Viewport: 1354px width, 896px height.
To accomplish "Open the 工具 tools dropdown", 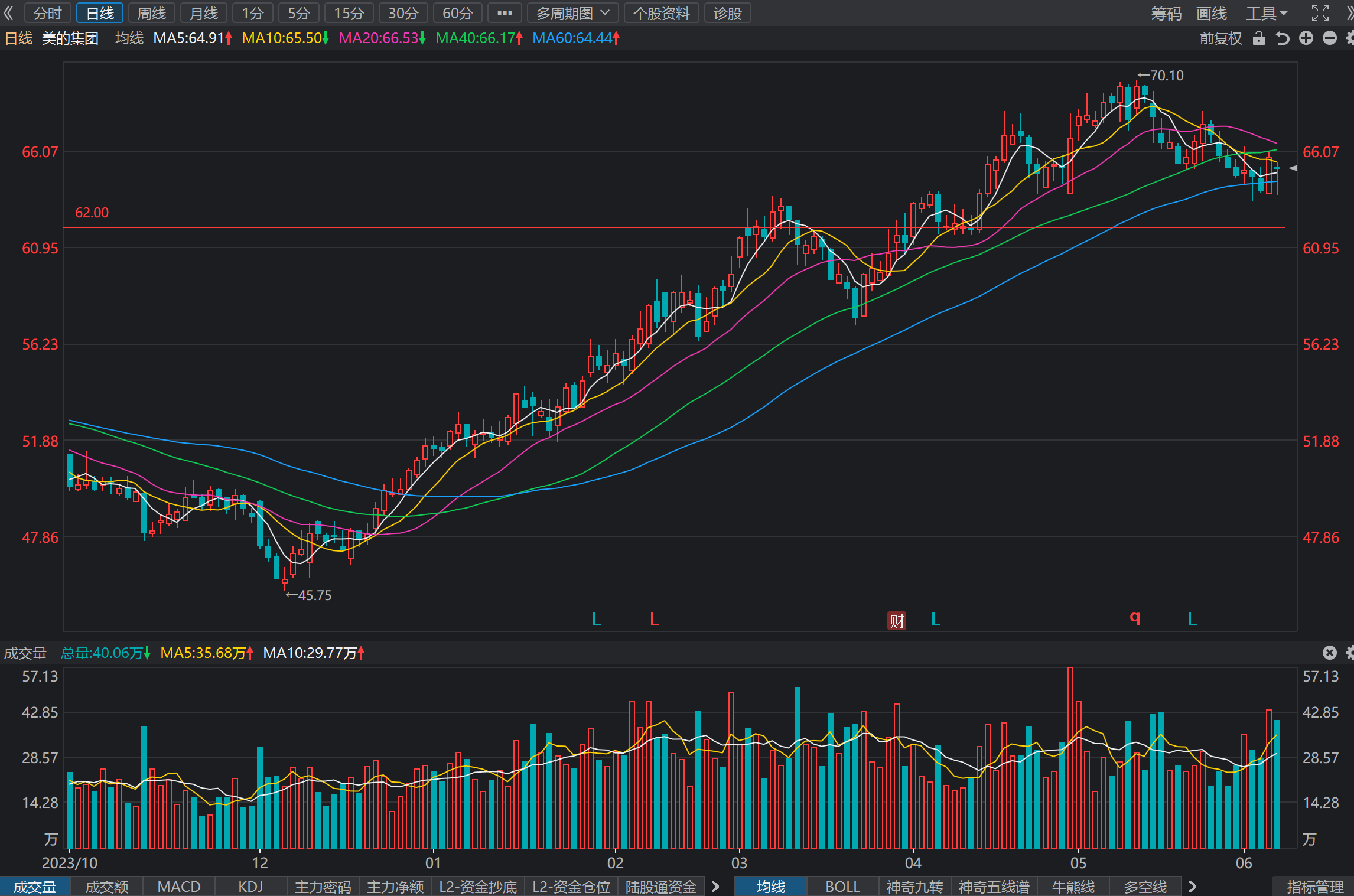I will tap(1267, 13).
